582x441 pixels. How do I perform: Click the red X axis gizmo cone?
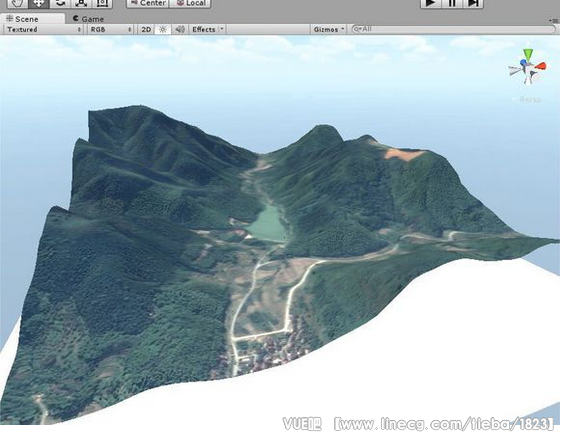pos(541,66)
